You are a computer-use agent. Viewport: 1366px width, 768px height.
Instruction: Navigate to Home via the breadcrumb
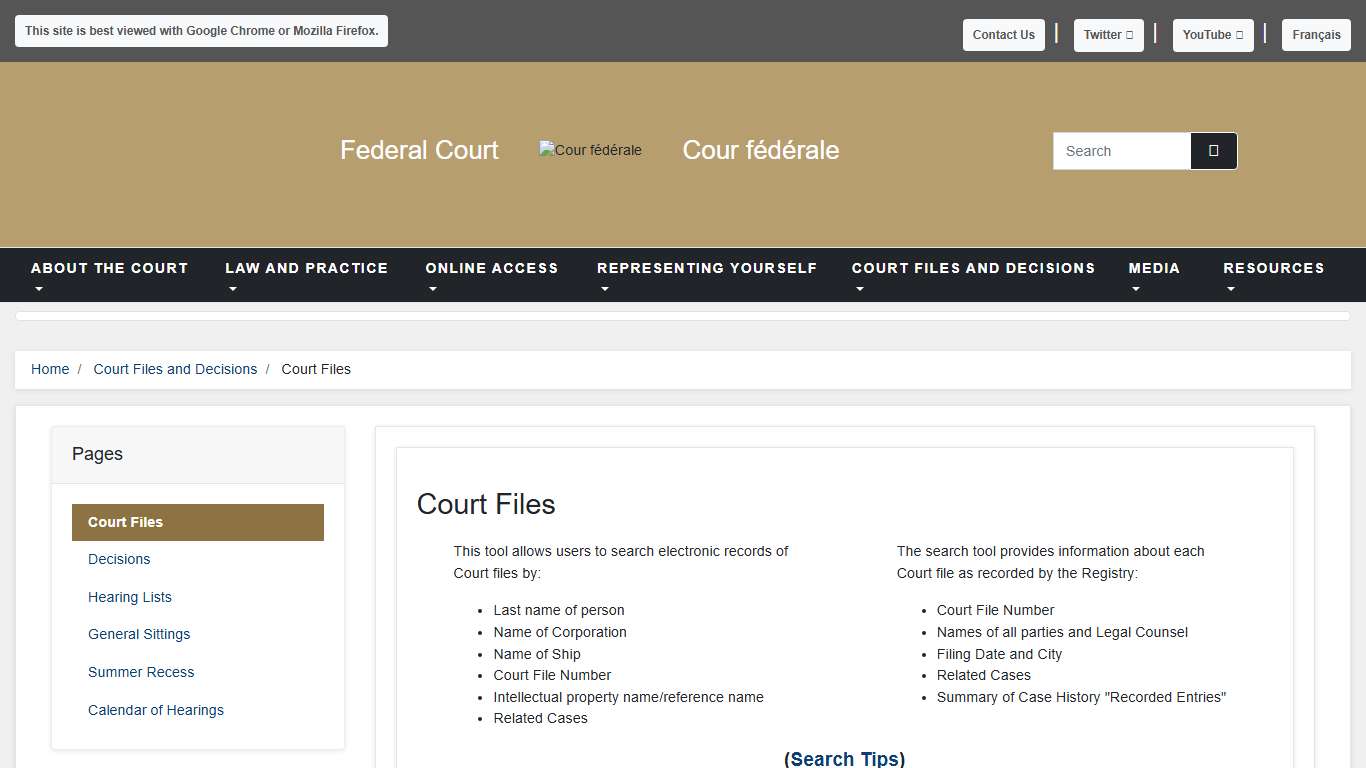click(50, 369)
